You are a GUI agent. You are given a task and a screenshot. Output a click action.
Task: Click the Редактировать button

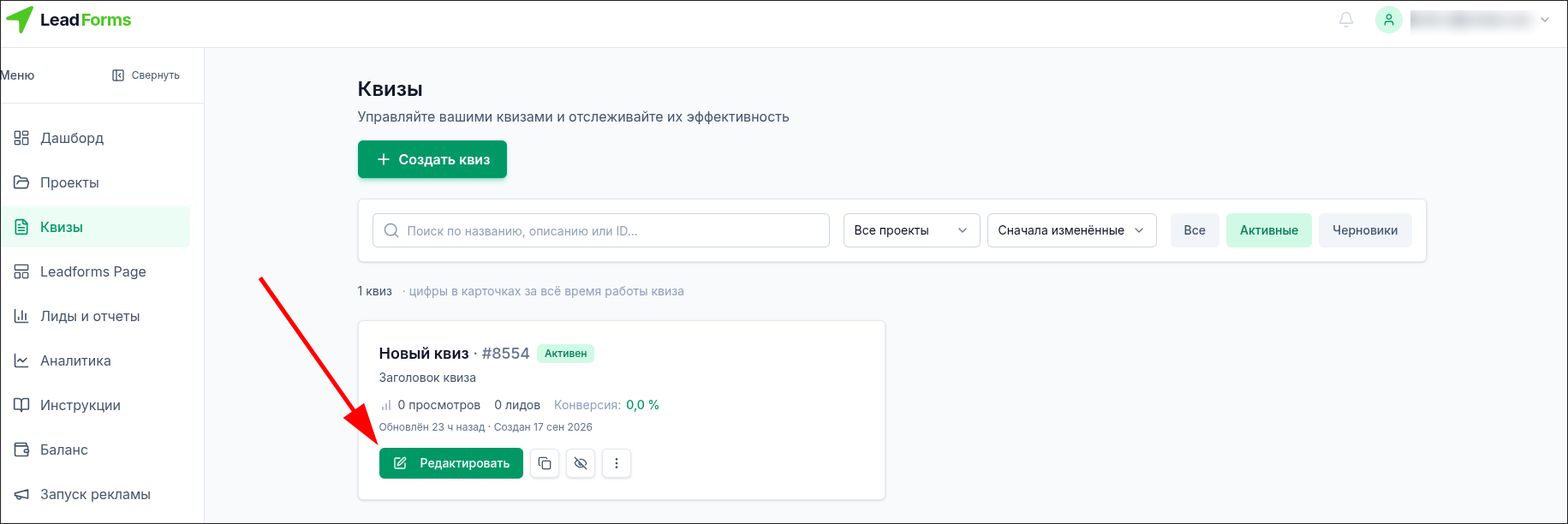451,463
